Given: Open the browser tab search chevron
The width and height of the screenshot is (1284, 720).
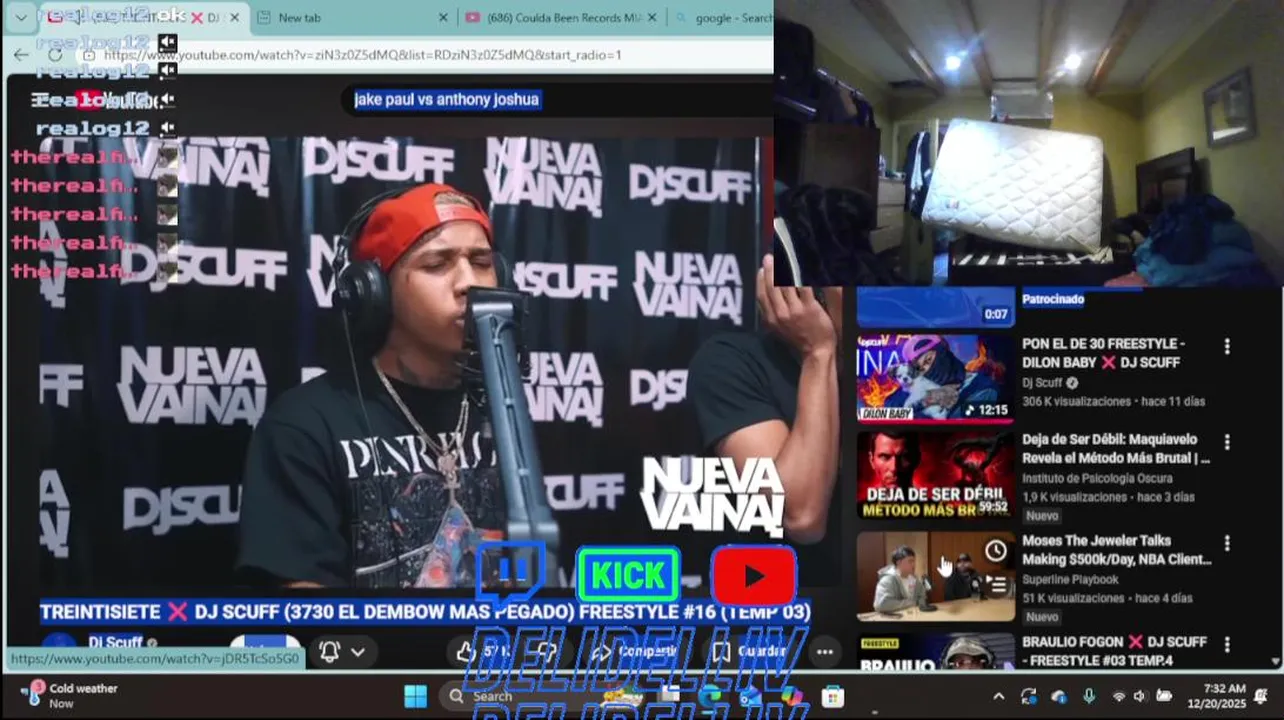Looking at the screenshot, I should [21, 18].
